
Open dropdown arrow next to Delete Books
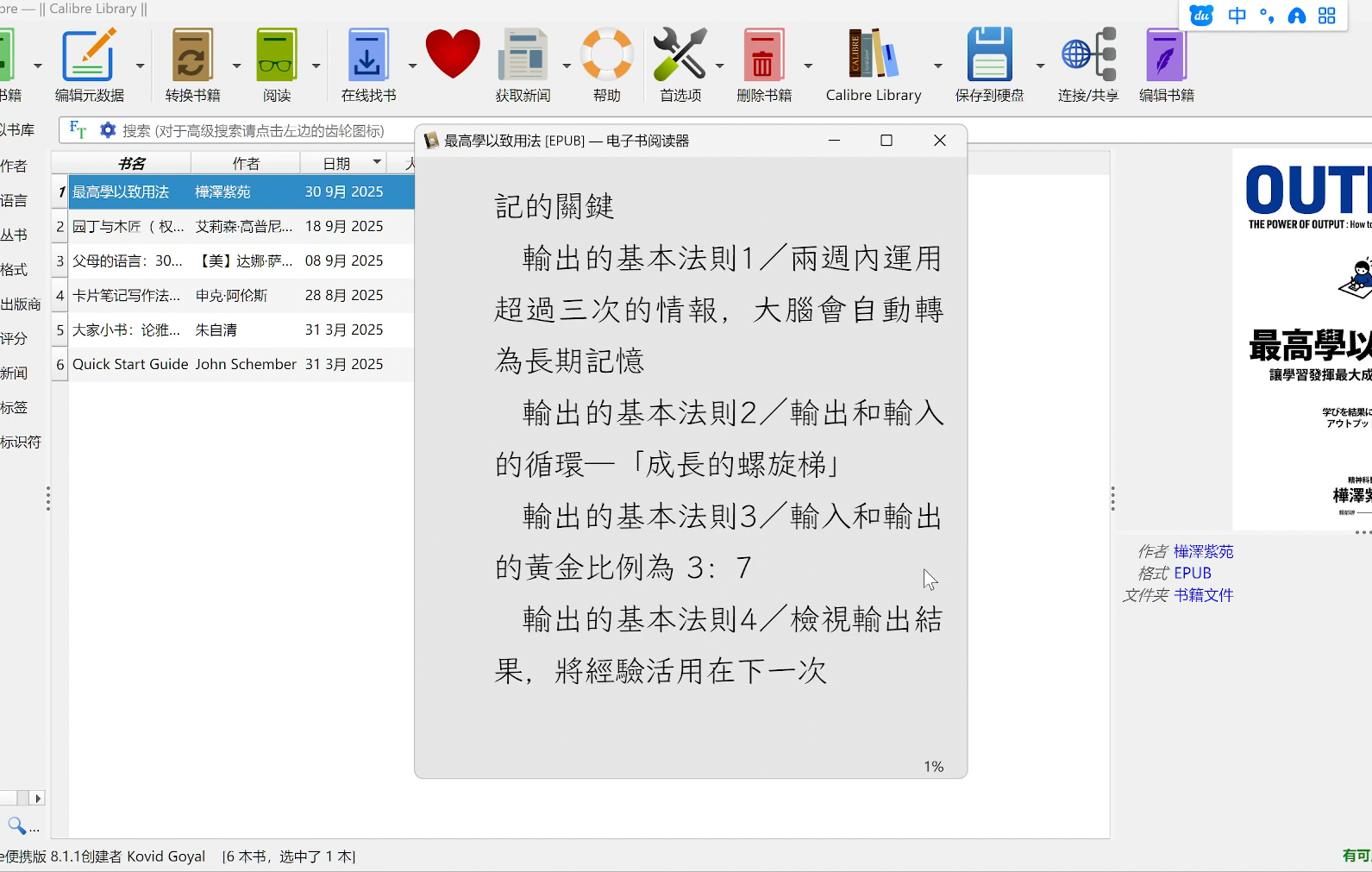click(x=808, y=66)
